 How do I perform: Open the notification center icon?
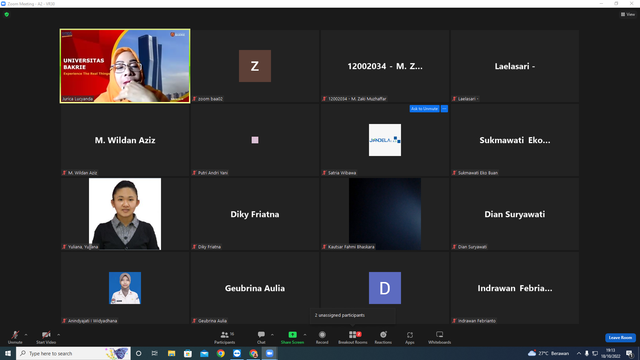[x=630, y=353]
